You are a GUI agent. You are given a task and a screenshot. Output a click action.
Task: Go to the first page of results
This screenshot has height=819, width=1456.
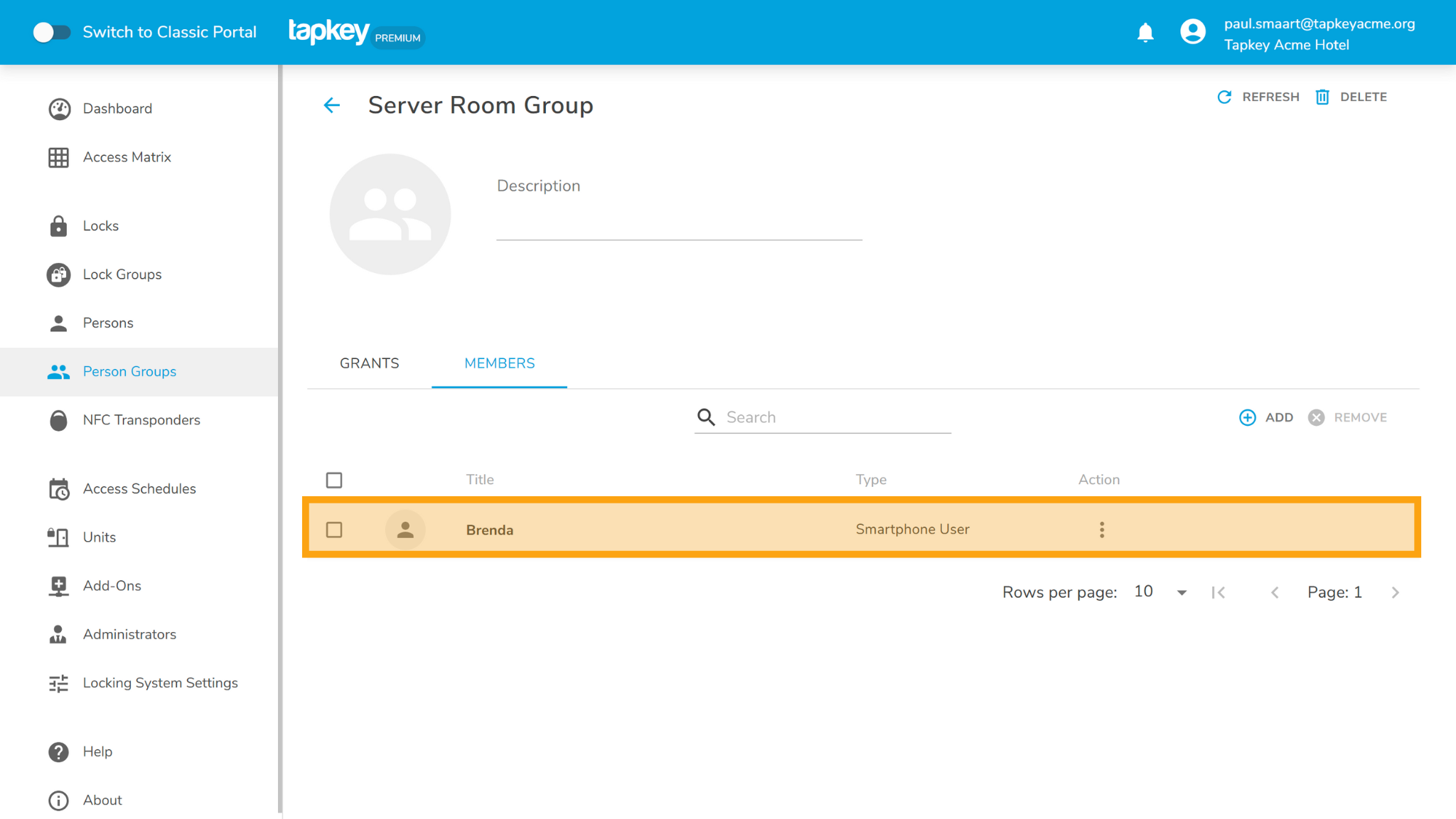(x=1219, y=592)
